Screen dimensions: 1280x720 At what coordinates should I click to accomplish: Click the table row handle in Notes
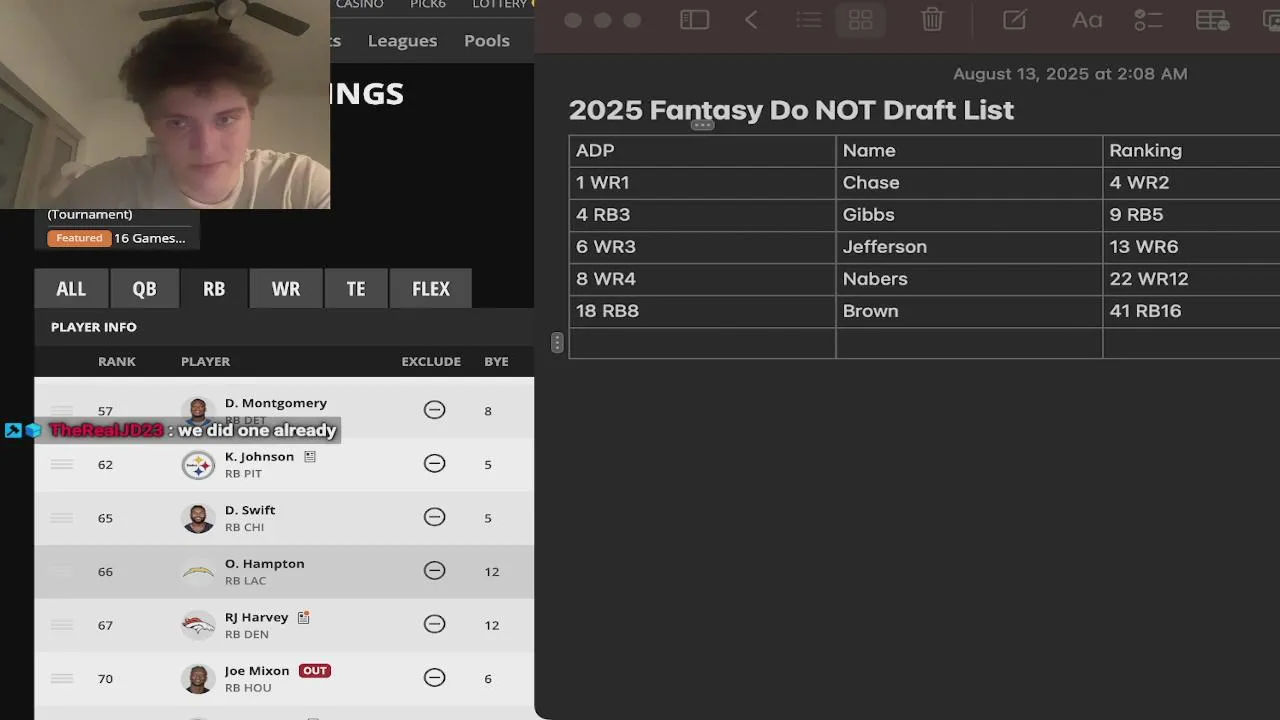(557, 343)
